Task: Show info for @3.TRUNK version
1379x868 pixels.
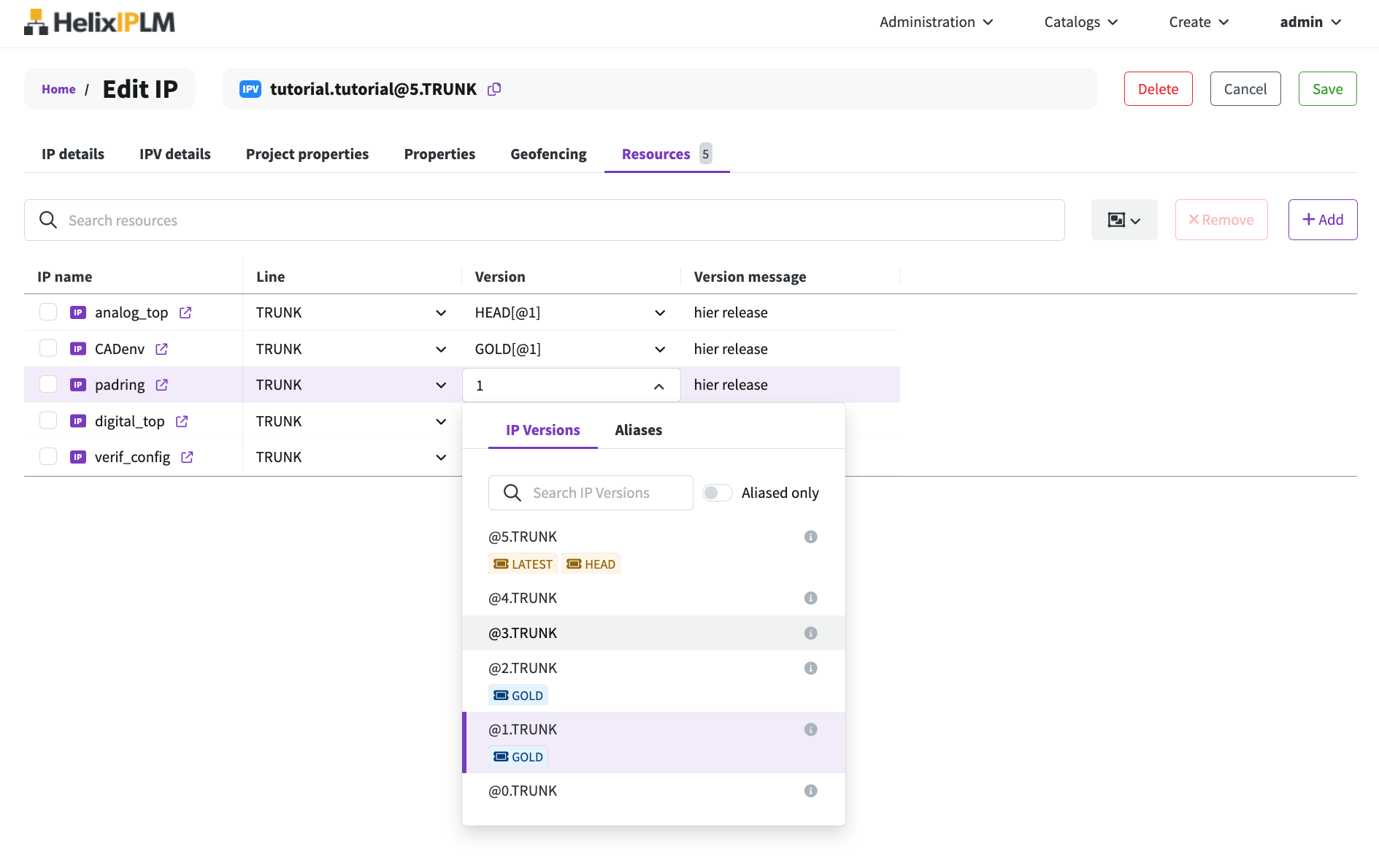Action: [x=810, y=633]
